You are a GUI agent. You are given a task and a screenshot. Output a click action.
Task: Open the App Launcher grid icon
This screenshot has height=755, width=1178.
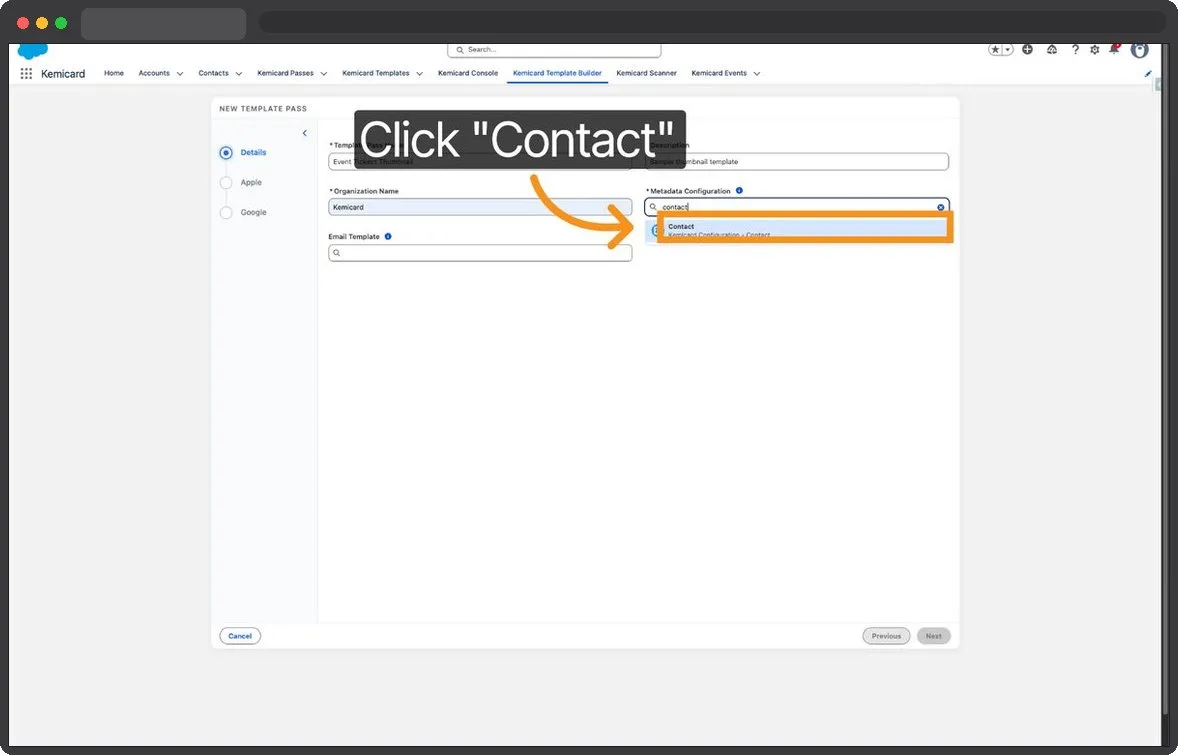(26, 74)
